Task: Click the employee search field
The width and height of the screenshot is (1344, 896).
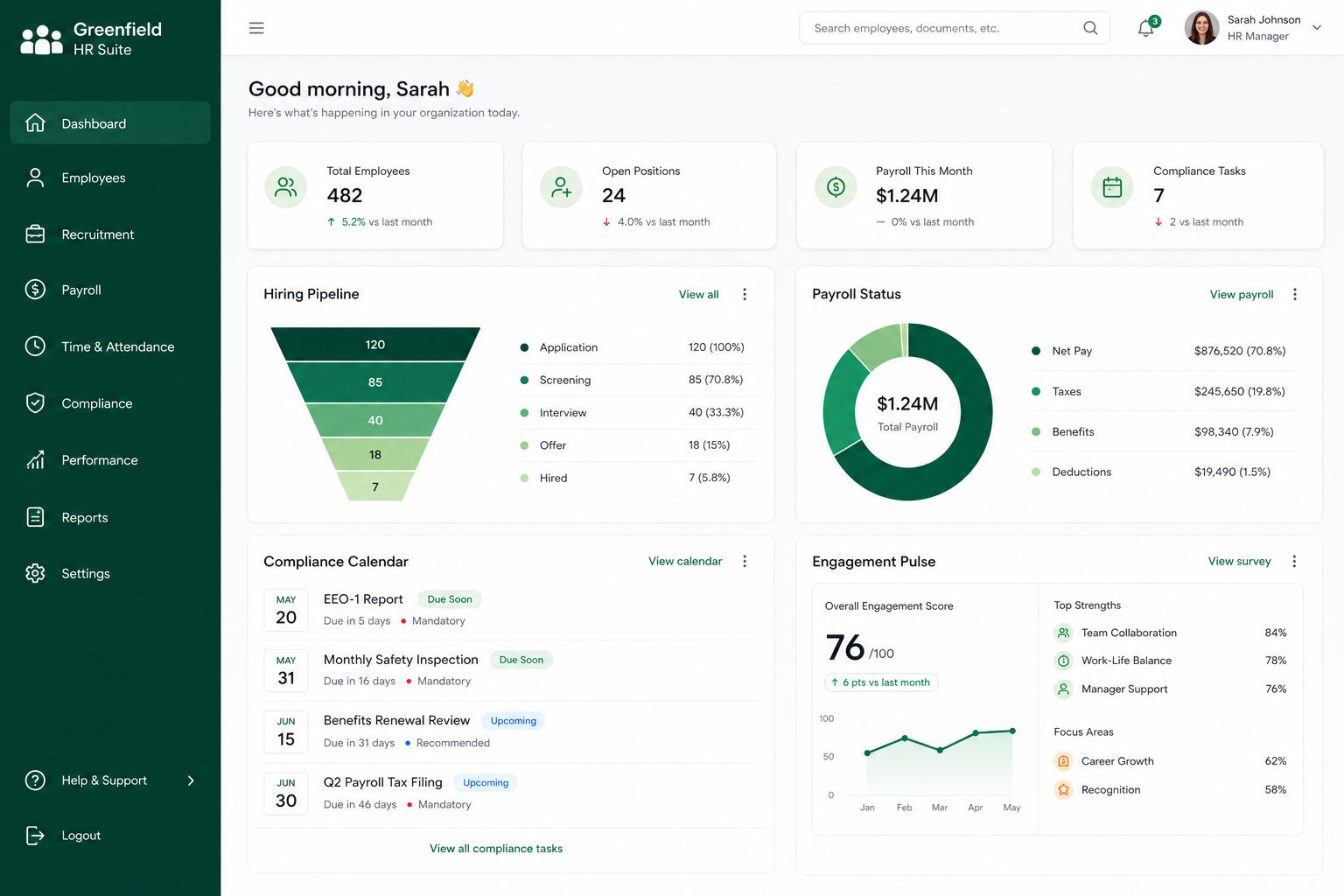Action: pos(955,28)
